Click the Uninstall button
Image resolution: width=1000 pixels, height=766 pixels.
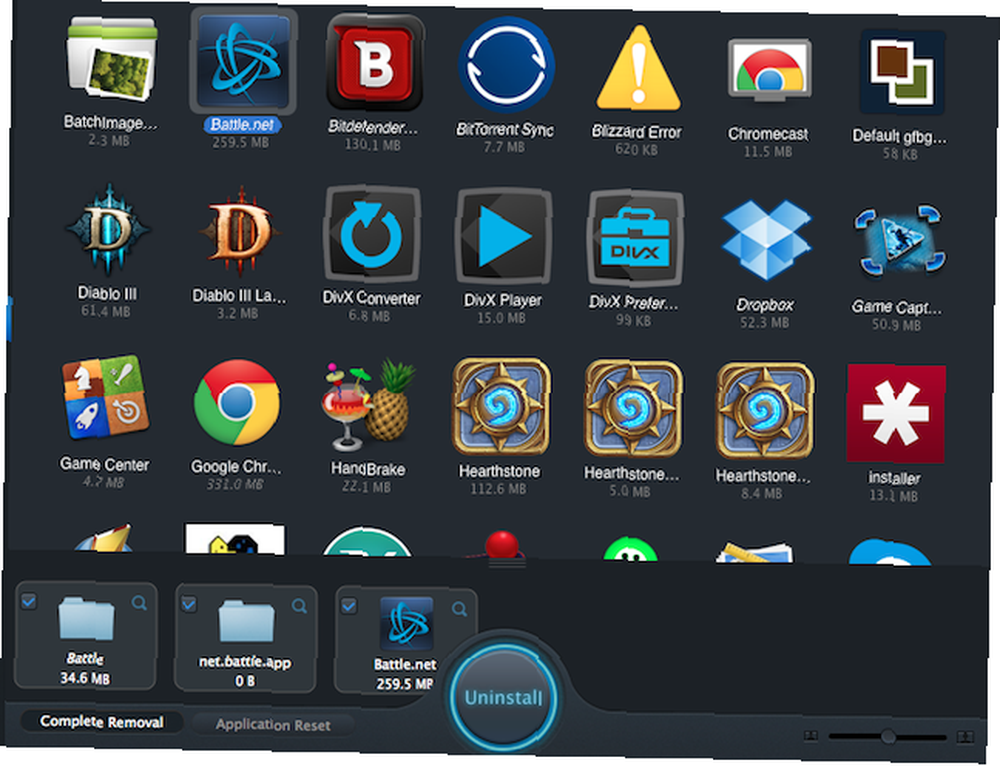pos(503,697)
